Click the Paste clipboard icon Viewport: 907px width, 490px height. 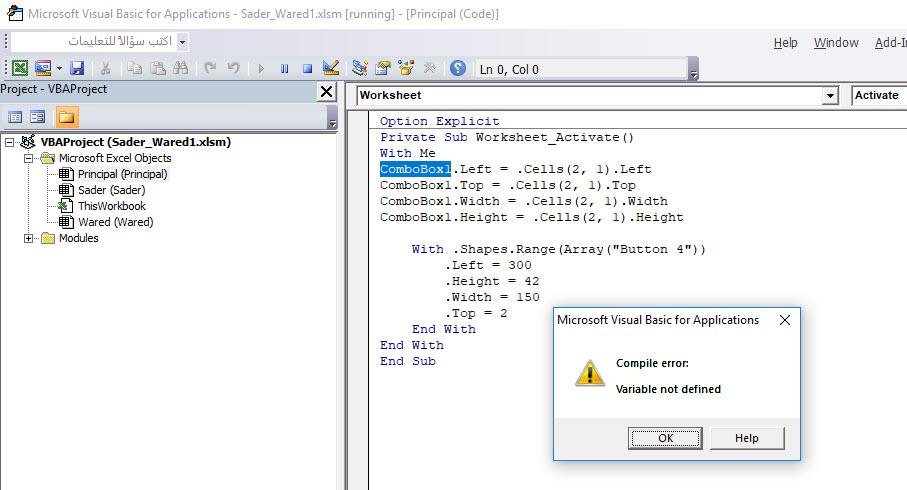pyautogui.click(x=158, y=68)
